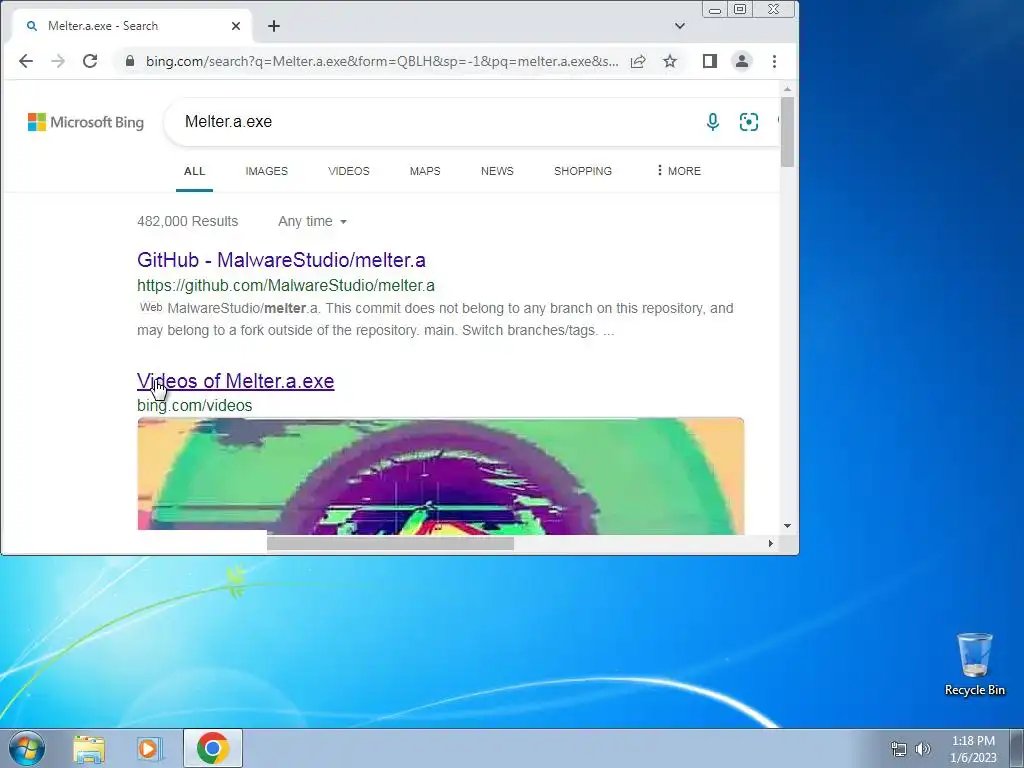1024x768 pixels.
Task: Switch to the NEWS tab
Action: click(497, 171)
